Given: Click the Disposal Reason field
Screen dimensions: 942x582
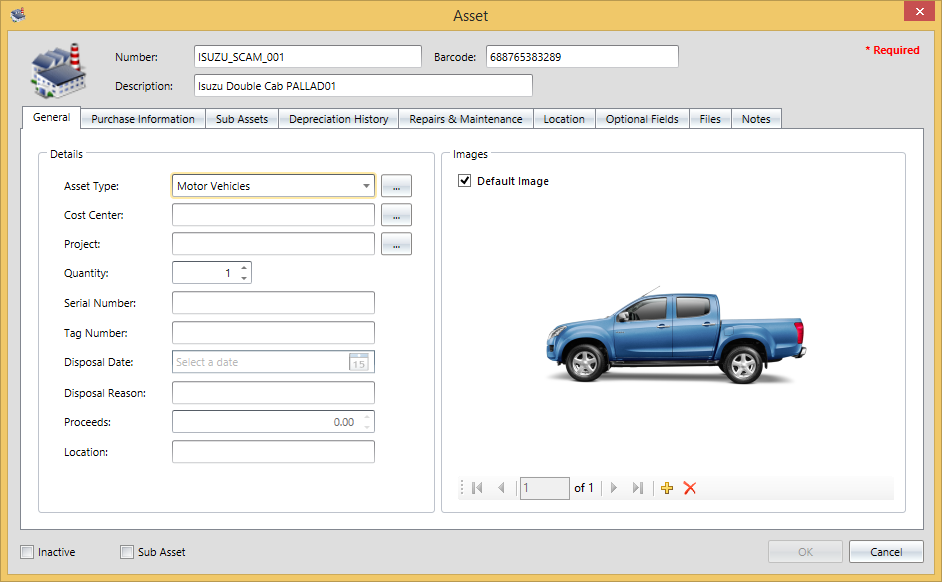Looking at the screenshot, I should [x=273, y=393].
